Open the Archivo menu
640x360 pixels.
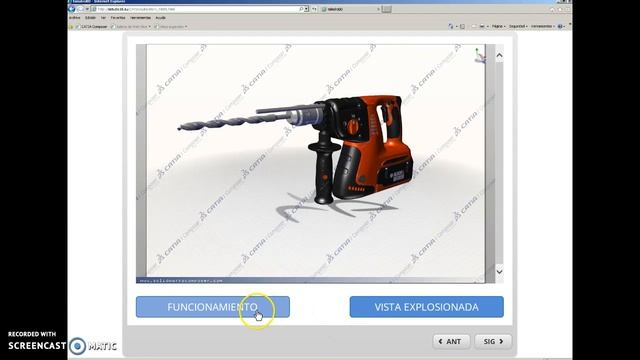point(74,18)
